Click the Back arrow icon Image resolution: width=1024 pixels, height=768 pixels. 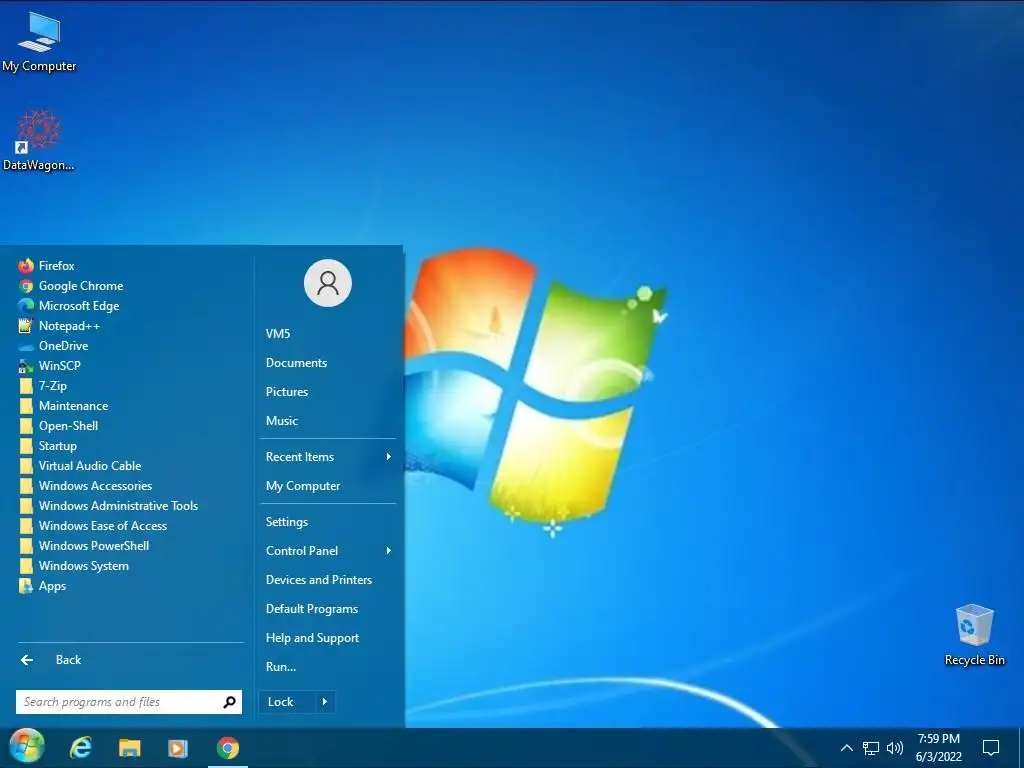click(x=27, y=660)
